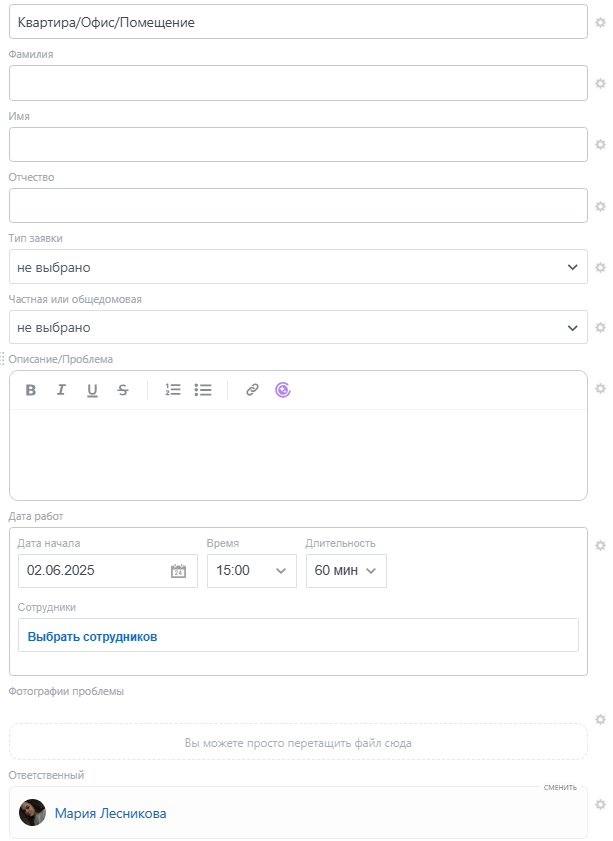Expand the Тип заявки dropdown
The image size is (613, 841).
tap(298, 267)
